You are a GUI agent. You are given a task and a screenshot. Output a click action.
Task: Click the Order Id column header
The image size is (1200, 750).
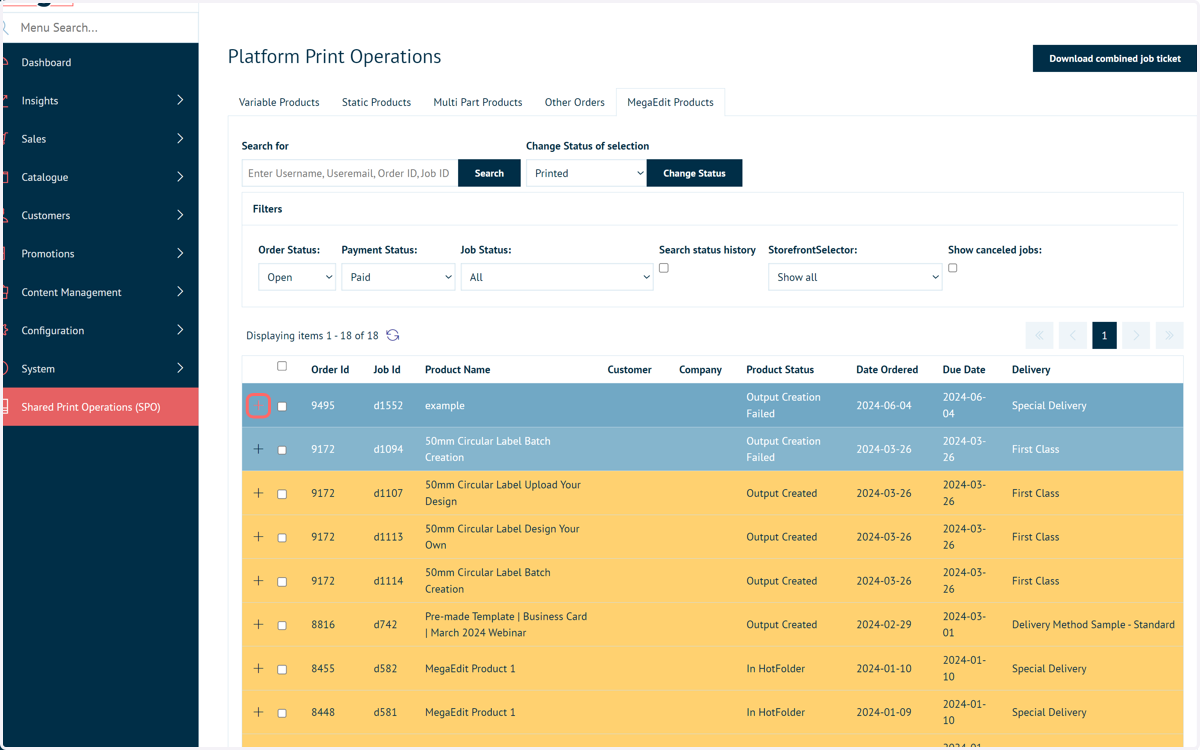click(x=330, y=370)
